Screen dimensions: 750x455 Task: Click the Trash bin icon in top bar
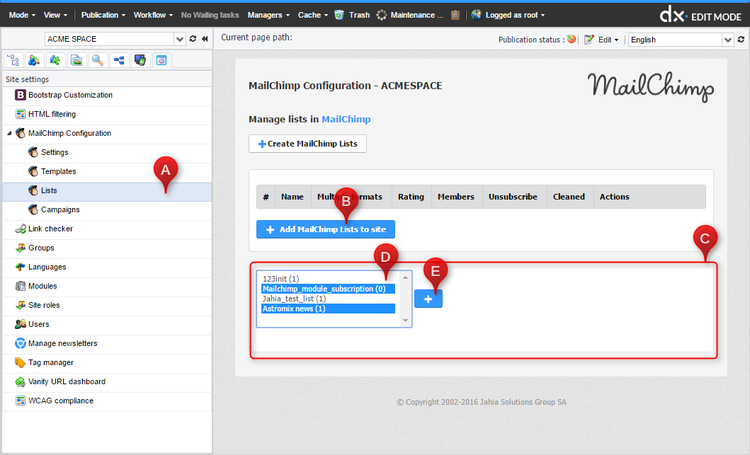point(339,15)
